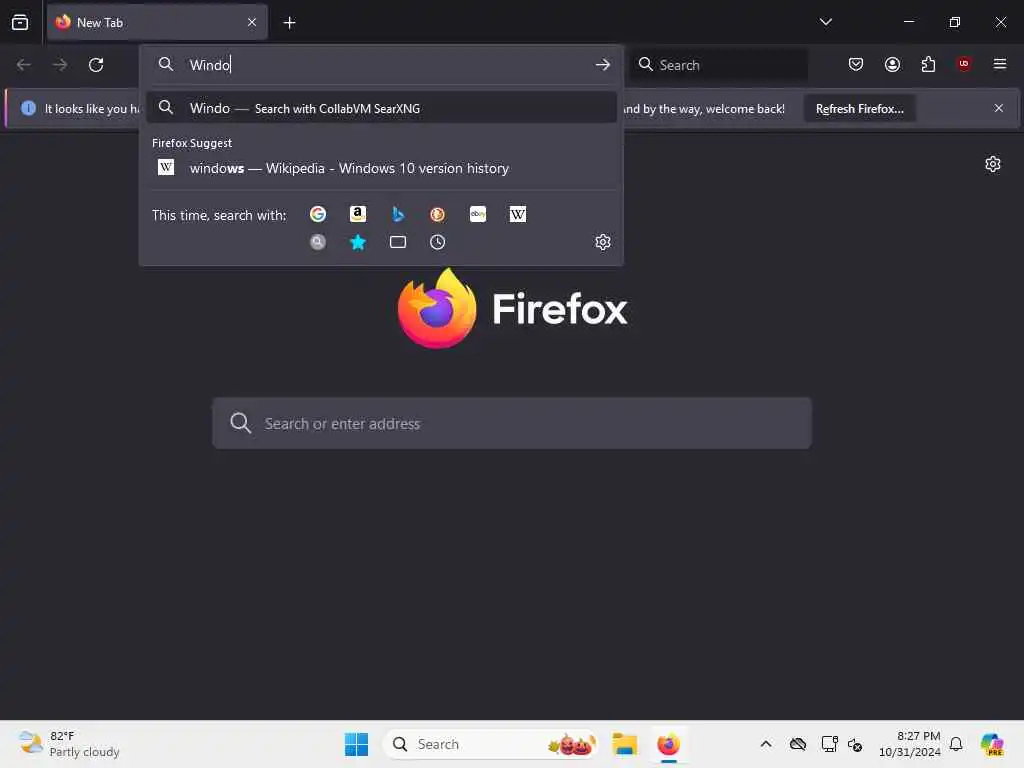The height and width of the screenshot is (768, 1024).
Task: Open Firefox View
Action: pos(20,22)
